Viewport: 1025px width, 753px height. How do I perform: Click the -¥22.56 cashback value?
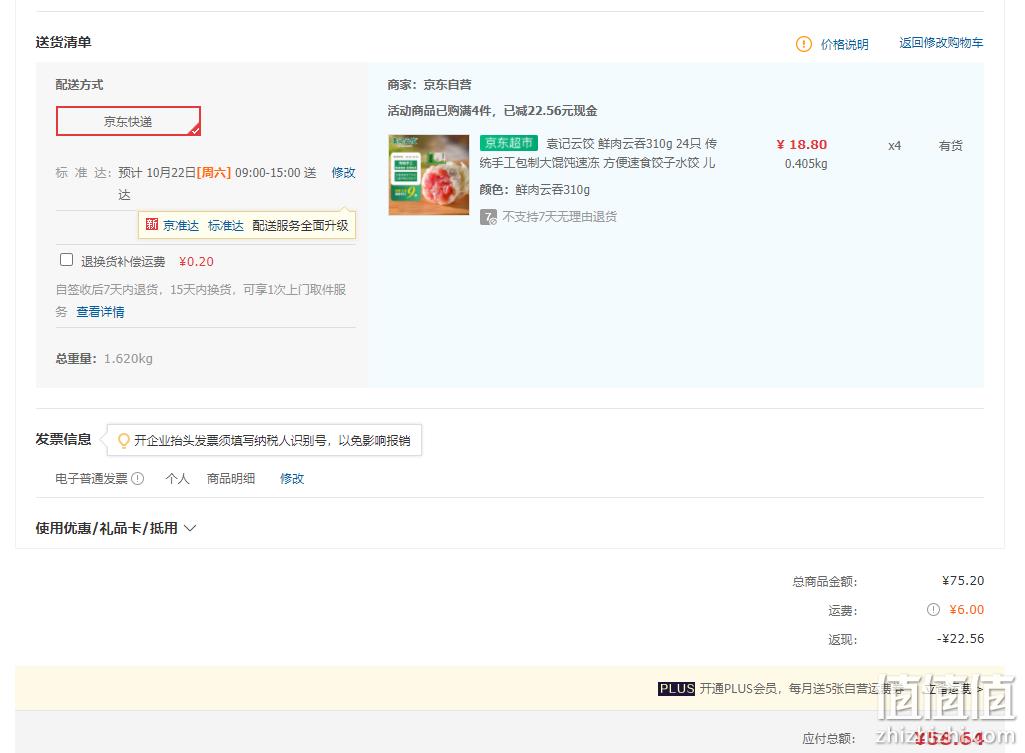tap(960, 639)
